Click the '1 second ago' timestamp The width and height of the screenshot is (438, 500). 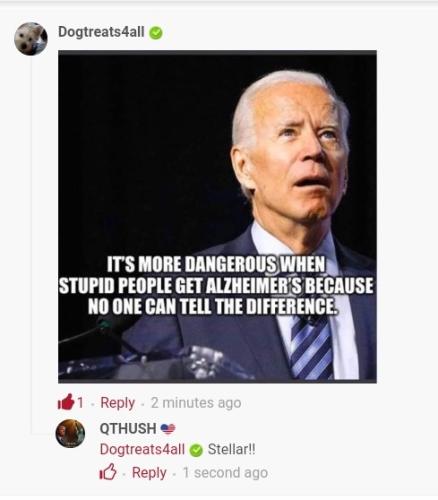coord(225,473)
